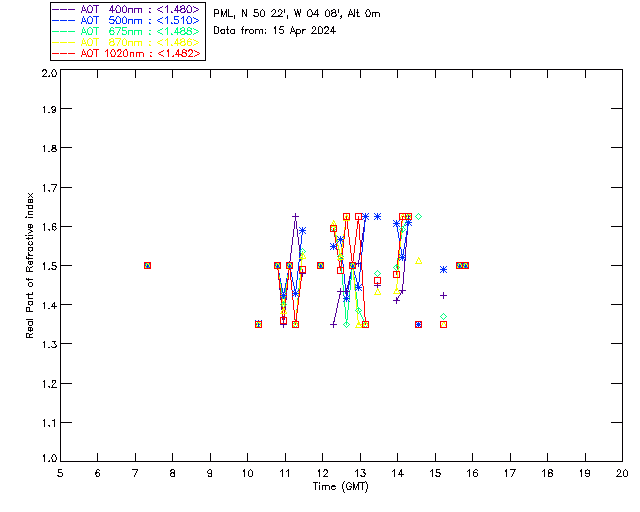Click the lone red square at 1.35 near 10.3 GMT
The height and width of the screenshot is (512, 640).
tap(258, 324)
